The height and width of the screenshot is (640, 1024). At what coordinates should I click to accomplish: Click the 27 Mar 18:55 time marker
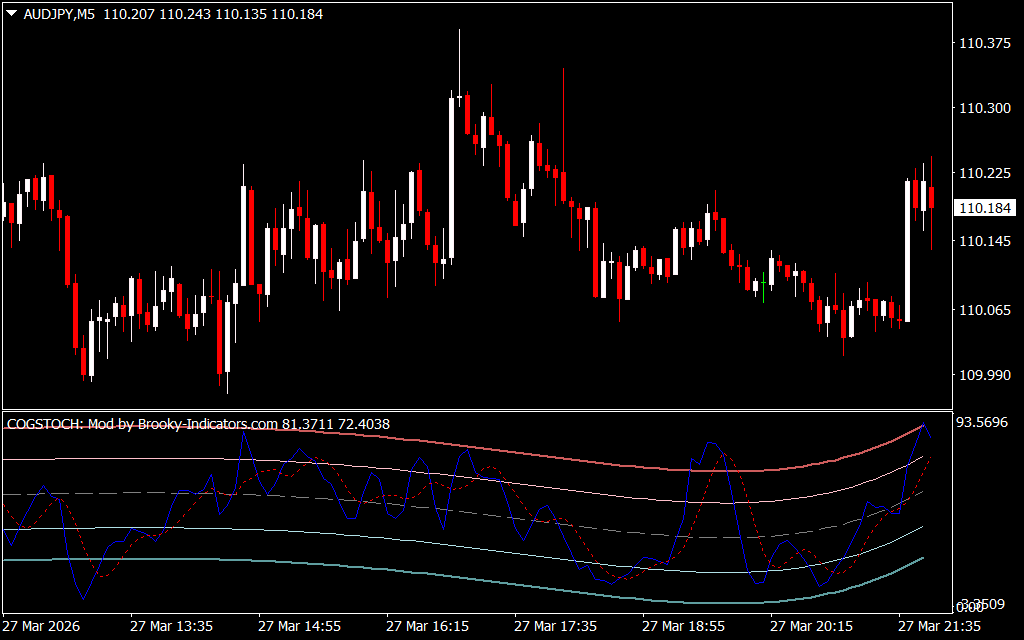(x=685, y=626)
